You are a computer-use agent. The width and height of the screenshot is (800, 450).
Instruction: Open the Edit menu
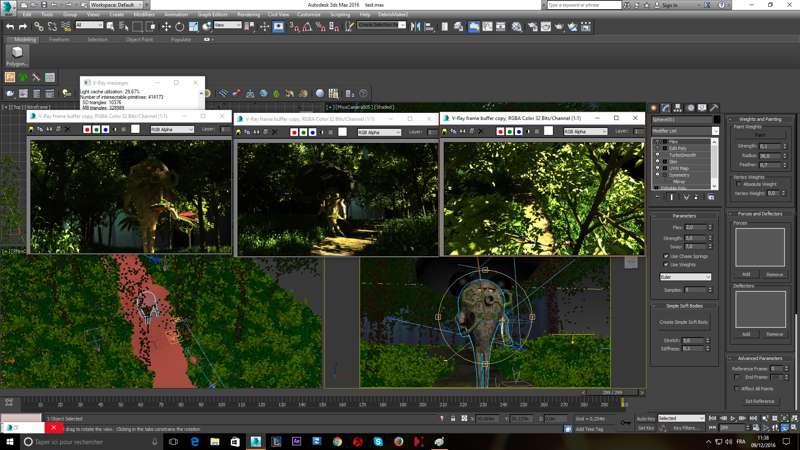27,14
